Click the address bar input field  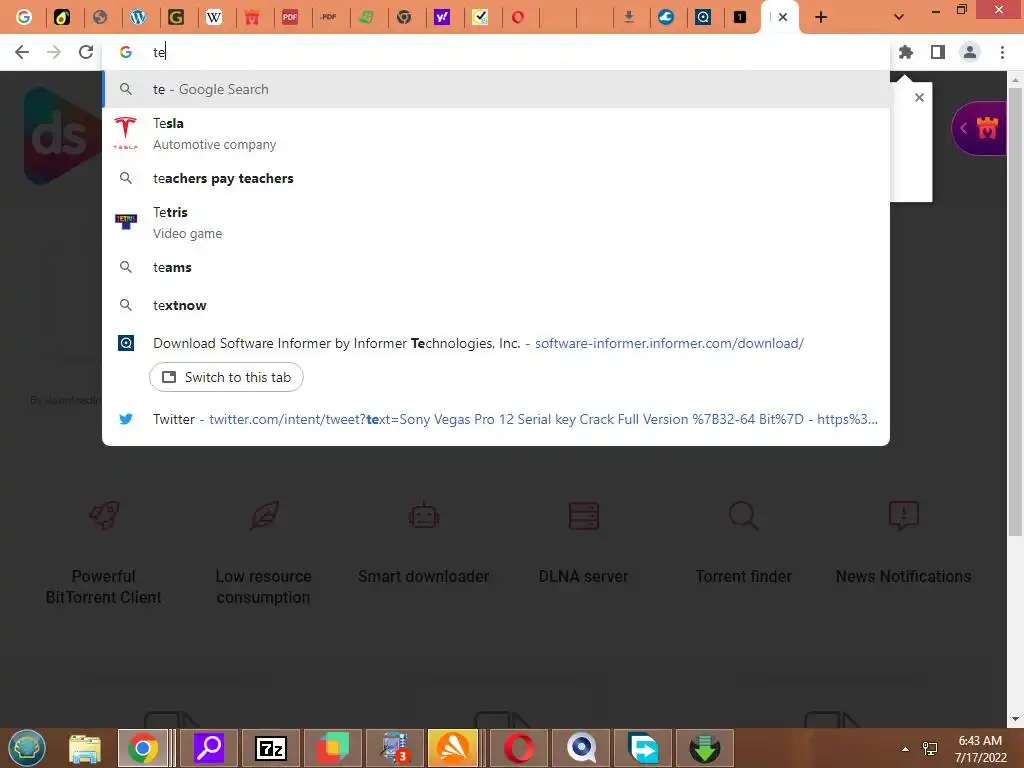(496, 52)
